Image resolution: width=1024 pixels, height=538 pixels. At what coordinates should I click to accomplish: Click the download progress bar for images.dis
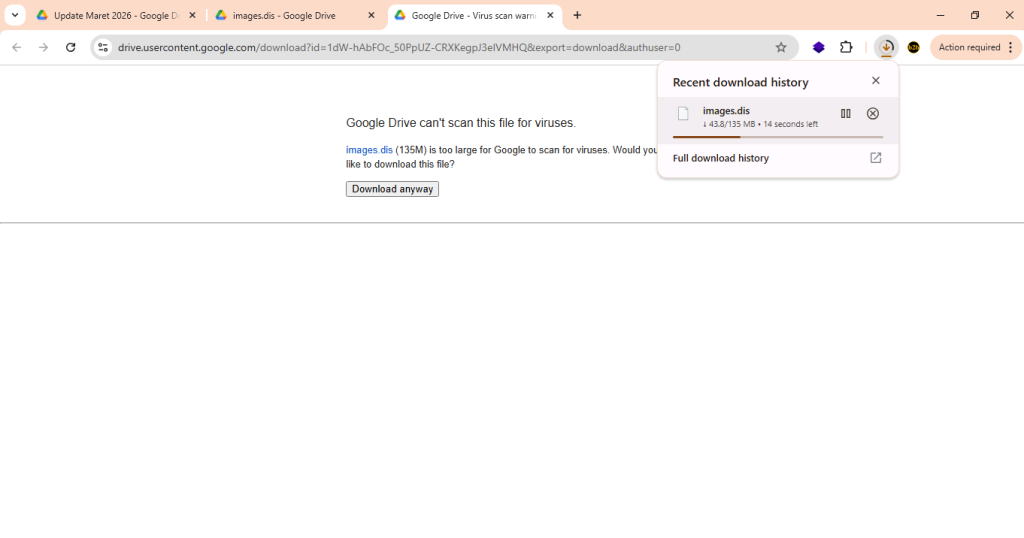pos(777,137)
